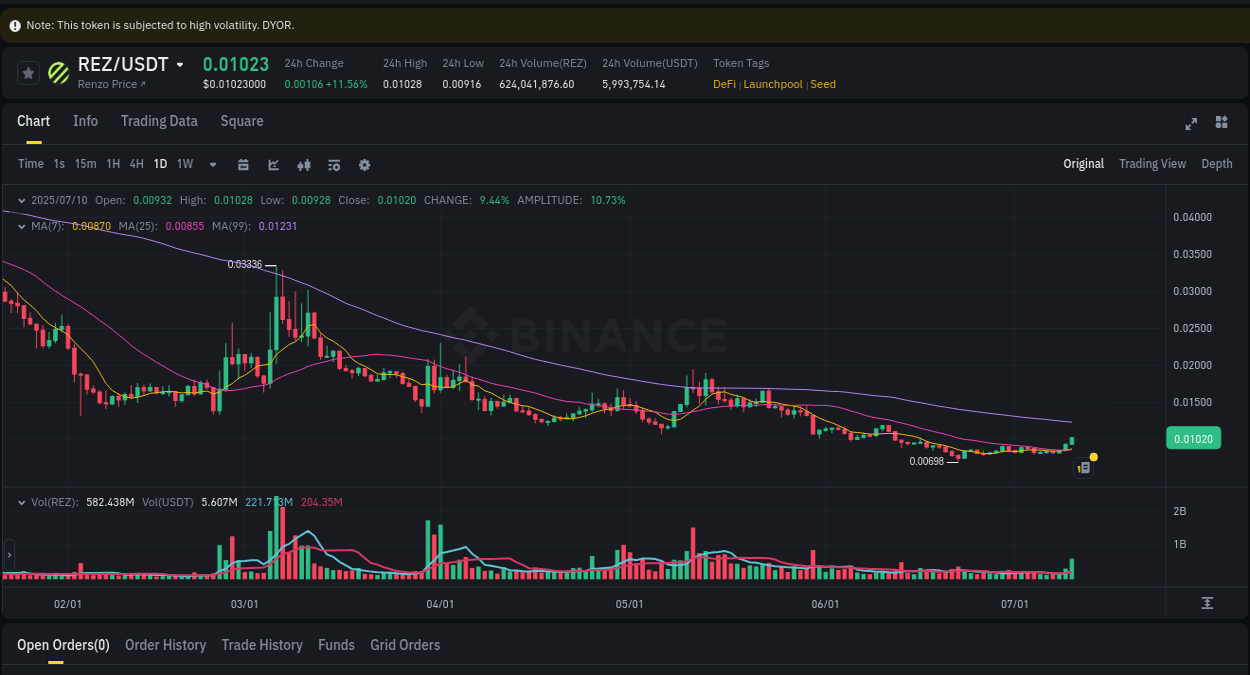Expand chart to fullscreen with arrows icon
Image resolution: width=1250 pixels, height=675 pixels.
pyautogui.click(x=1191, y=123)
